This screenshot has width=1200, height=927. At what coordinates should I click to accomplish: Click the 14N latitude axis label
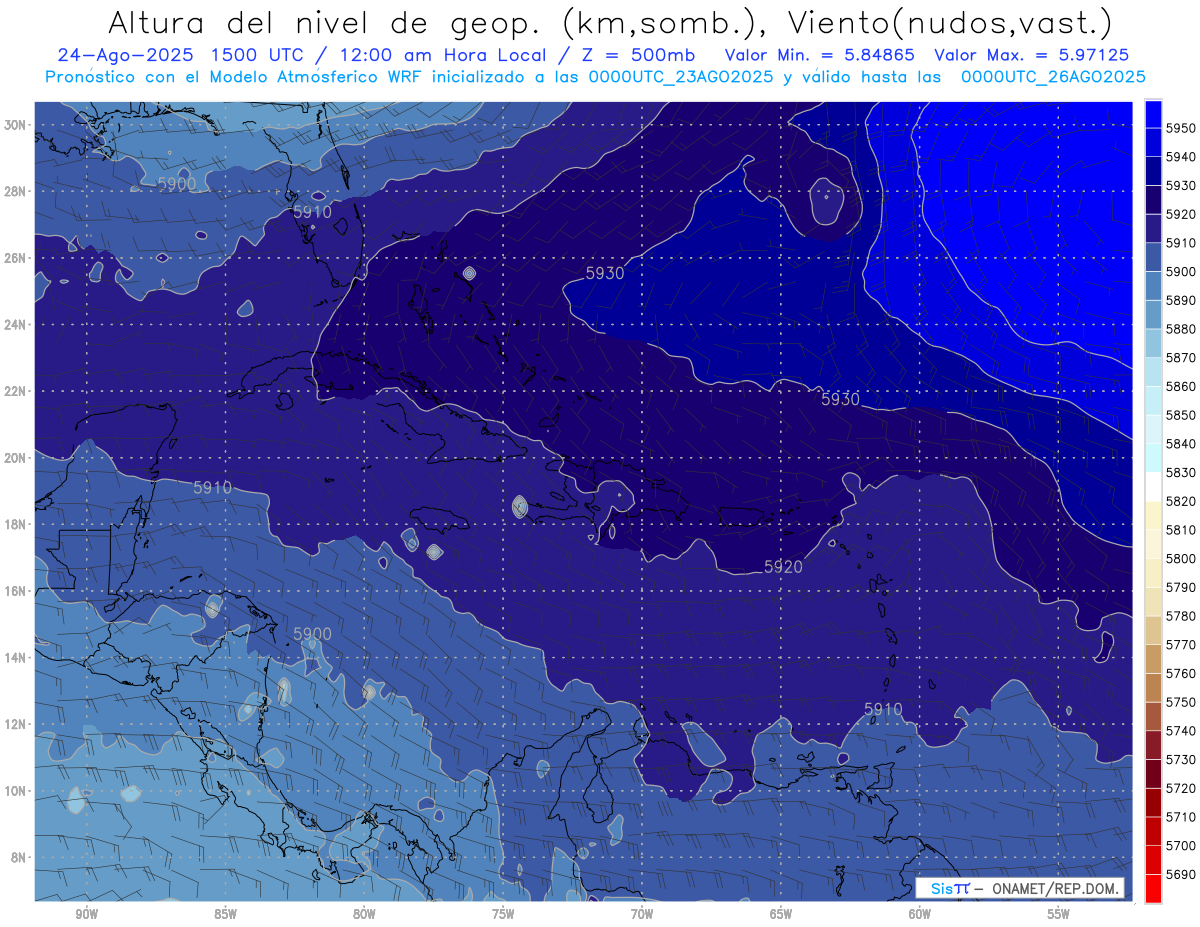coord(15,658)
